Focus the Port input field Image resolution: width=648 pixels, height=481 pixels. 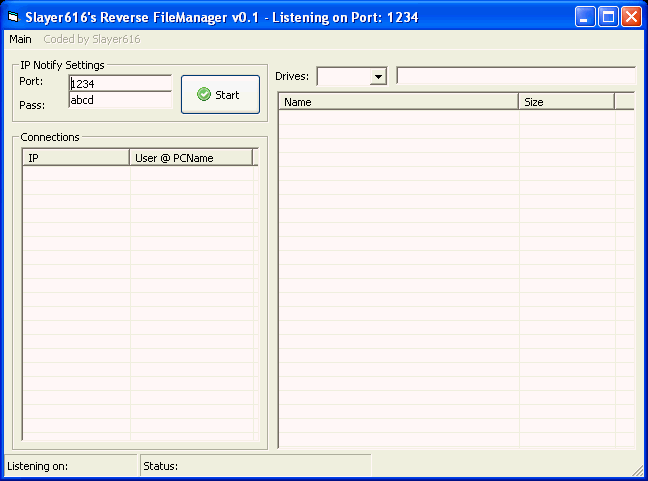[x=120, y=84]
